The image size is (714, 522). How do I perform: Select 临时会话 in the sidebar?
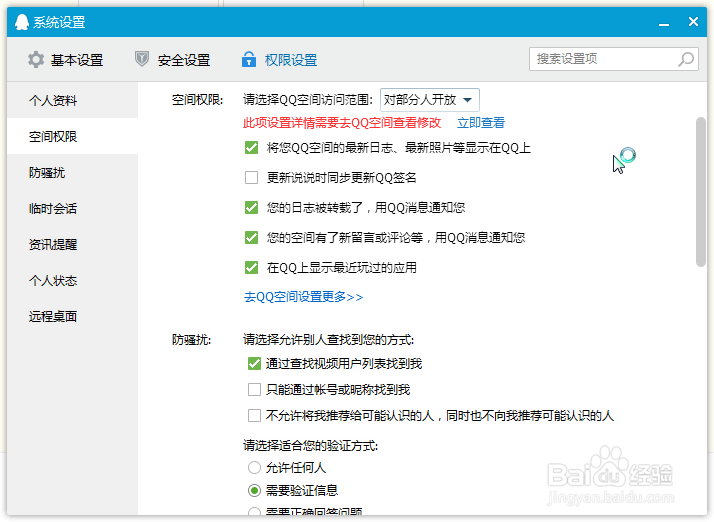(72, 208)
